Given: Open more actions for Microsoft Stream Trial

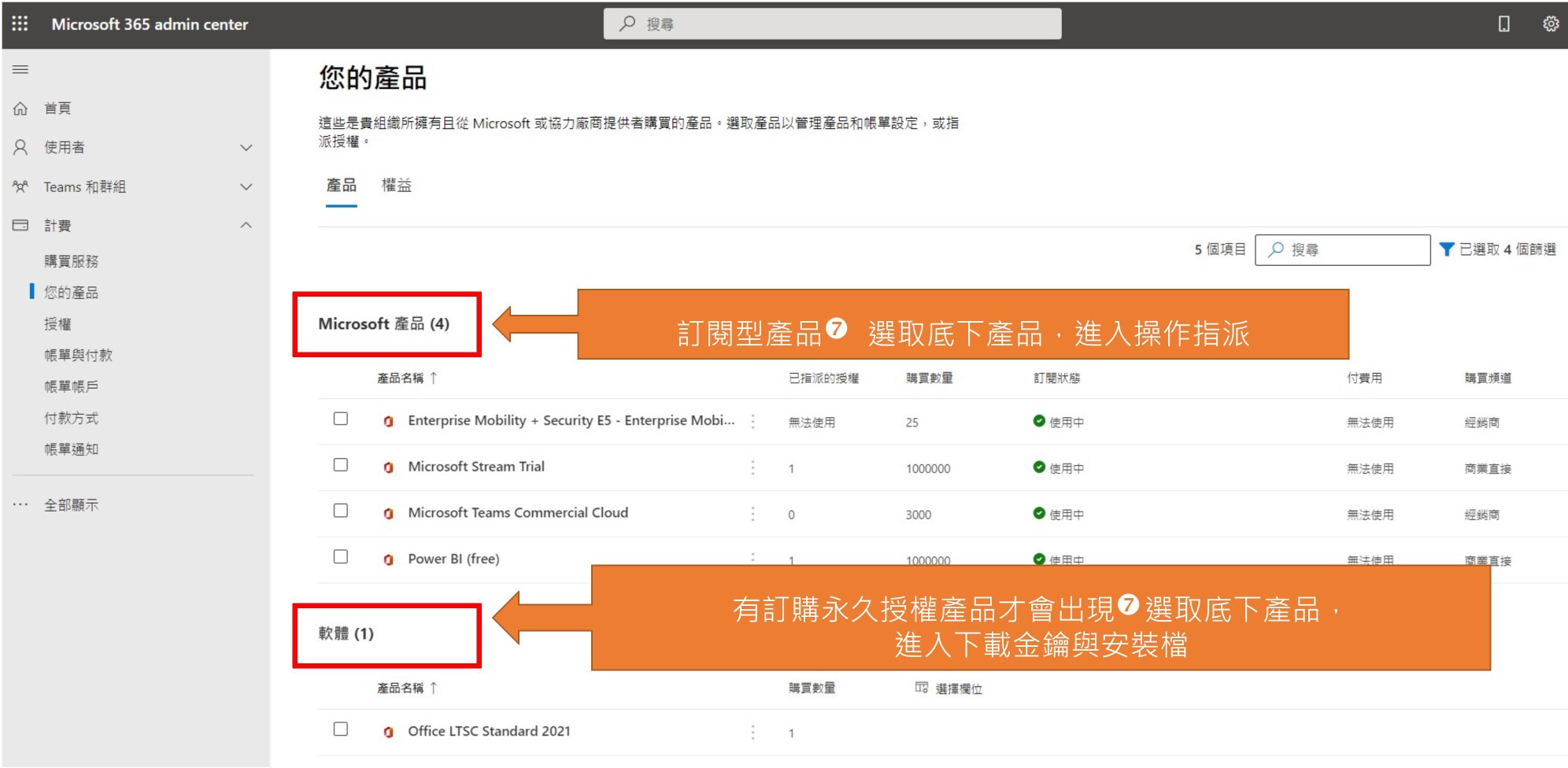Looking at the screenshot, I should (x=753, y=467).
